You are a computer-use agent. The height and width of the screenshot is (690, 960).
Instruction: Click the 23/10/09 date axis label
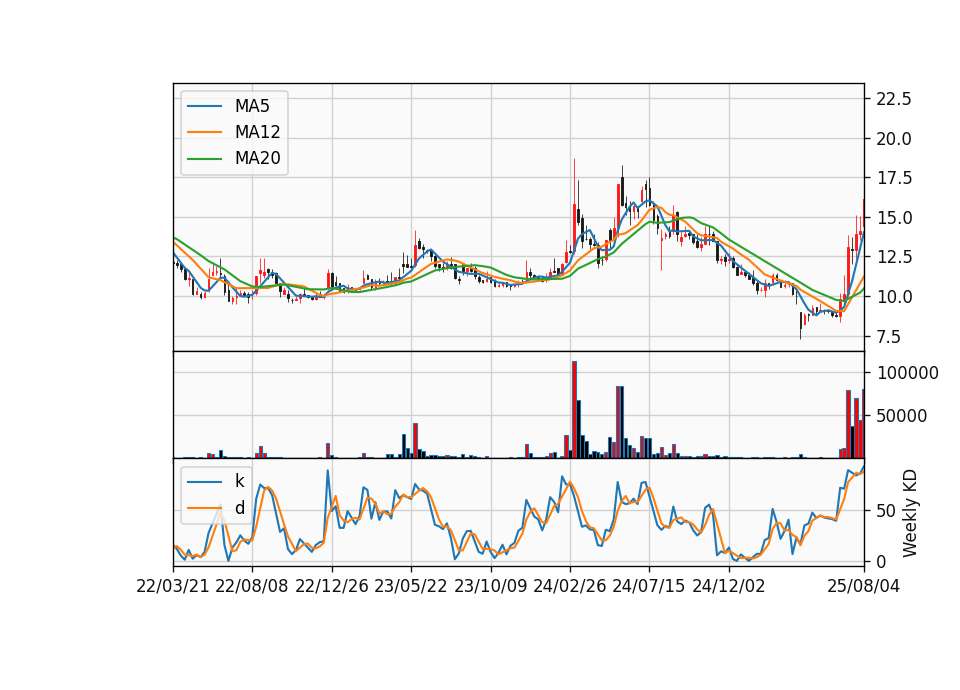click(x=490, y=586)
